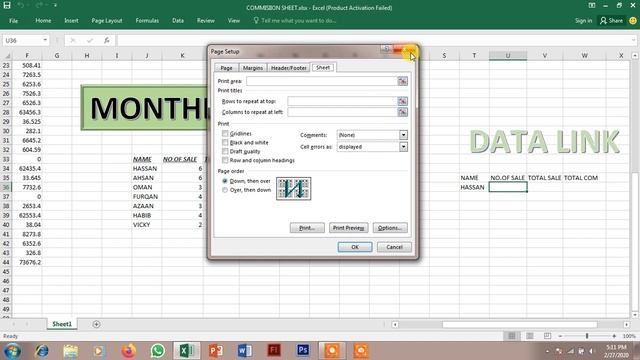
Task: Enable Black and white printing checkbox
Action: coord(225,142)
